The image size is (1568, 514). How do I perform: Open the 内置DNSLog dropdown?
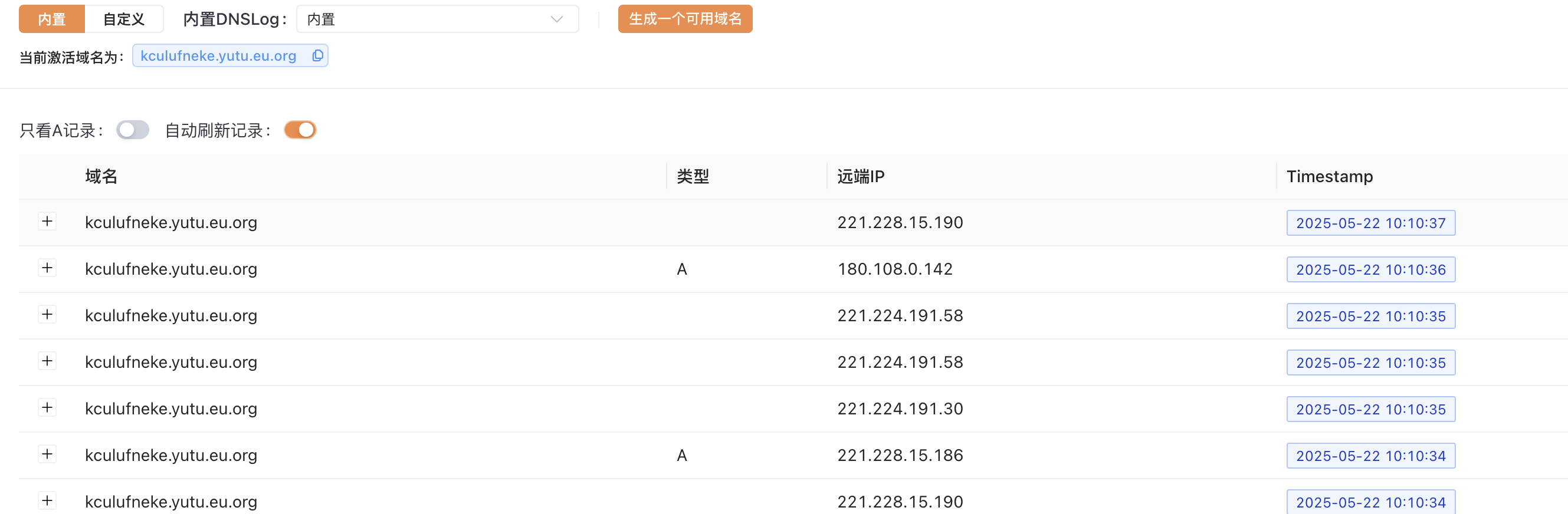pos(437,19)
